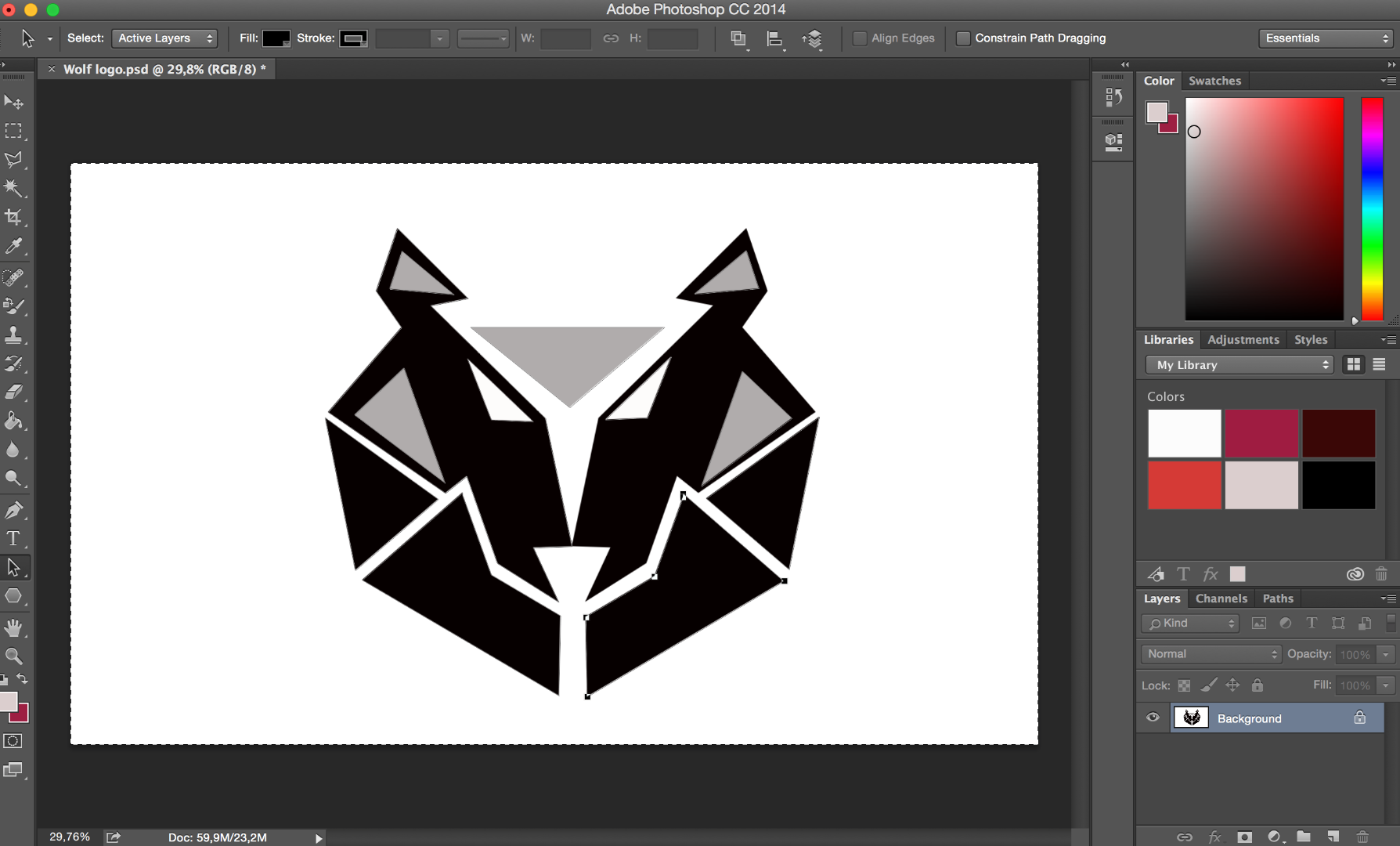Image resolution: width=1400 pixels, height=846 pixels.
Task: Select the Rectangular Marquee tool
Action: [x=13, y=131]
